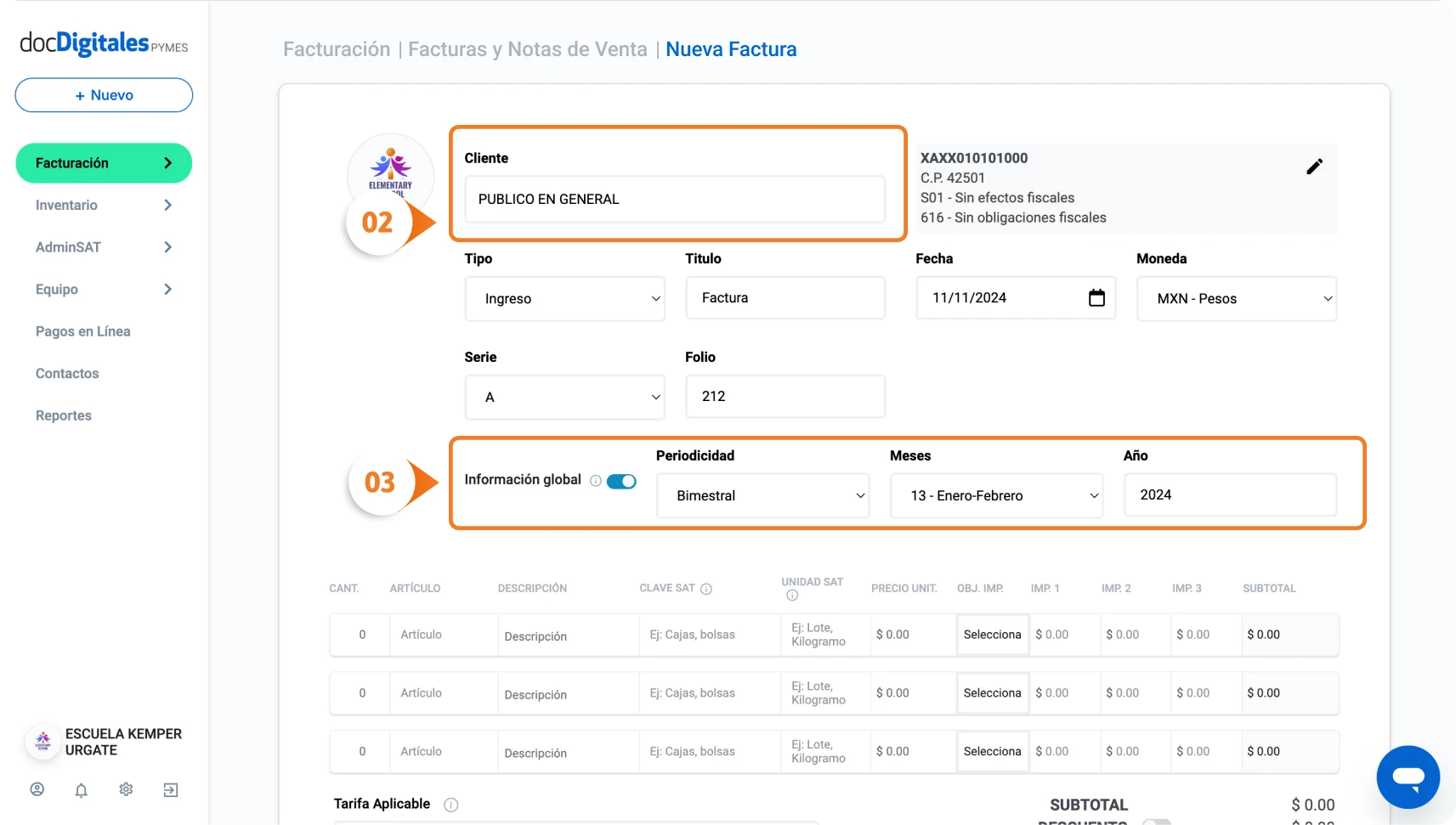Expand the Inventario menu chevron
Screen dimensions: 1456x825
pos(167,205)
